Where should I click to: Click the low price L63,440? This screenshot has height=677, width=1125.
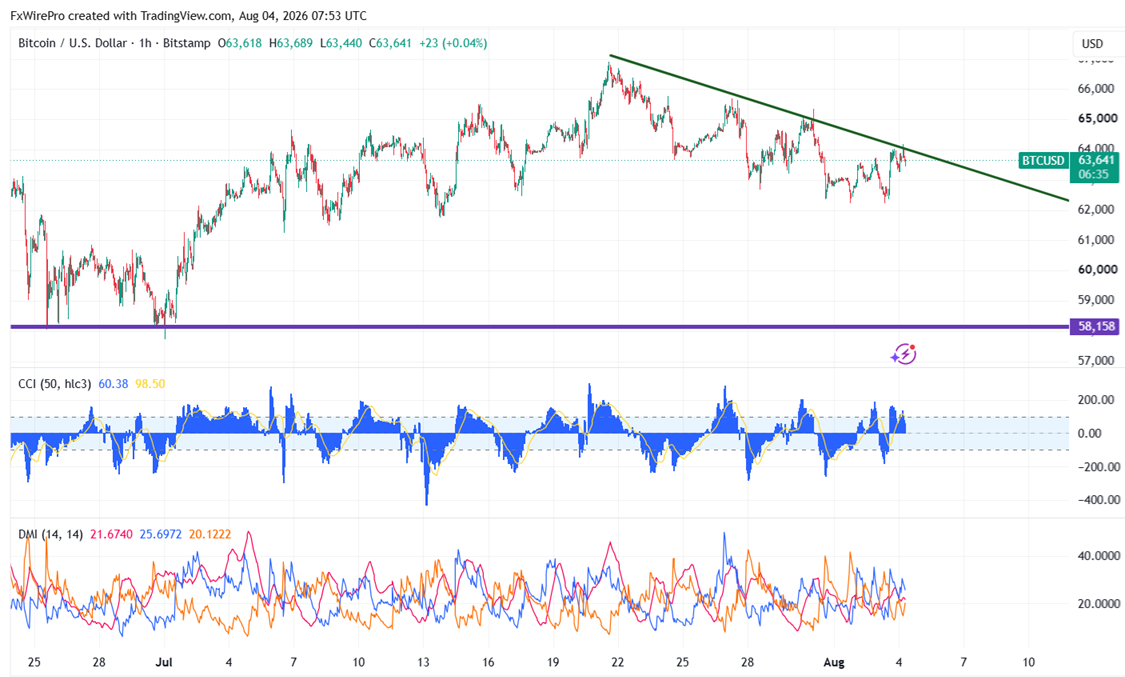pos(341,43)
